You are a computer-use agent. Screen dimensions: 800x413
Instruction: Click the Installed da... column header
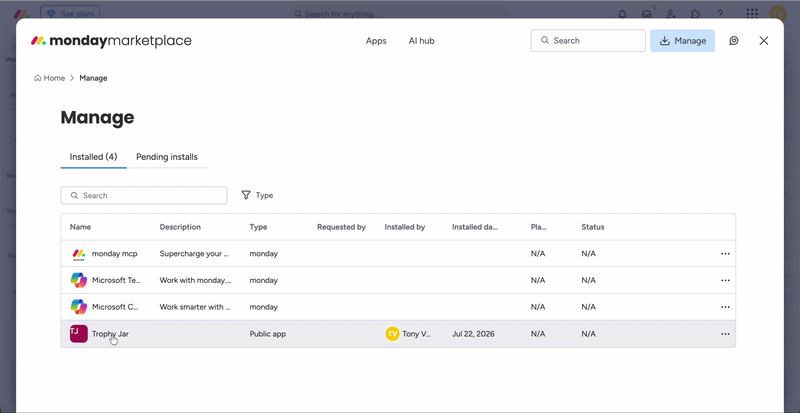[x=475, y=227]
